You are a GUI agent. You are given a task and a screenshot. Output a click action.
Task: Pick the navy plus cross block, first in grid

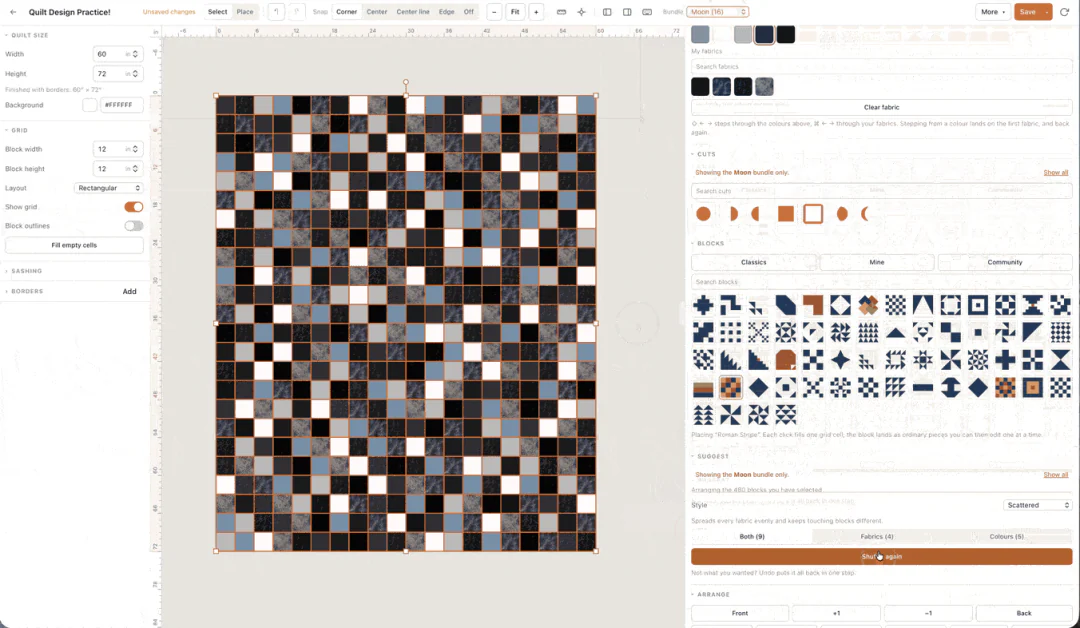click(x=703, y=304)
